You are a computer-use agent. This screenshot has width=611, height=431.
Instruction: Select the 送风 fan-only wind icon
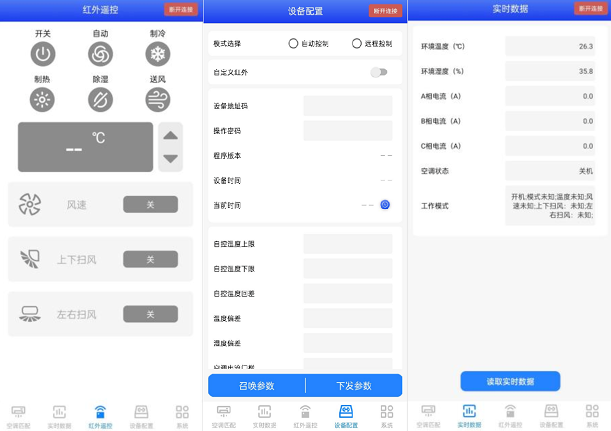(x=158, y=99)
